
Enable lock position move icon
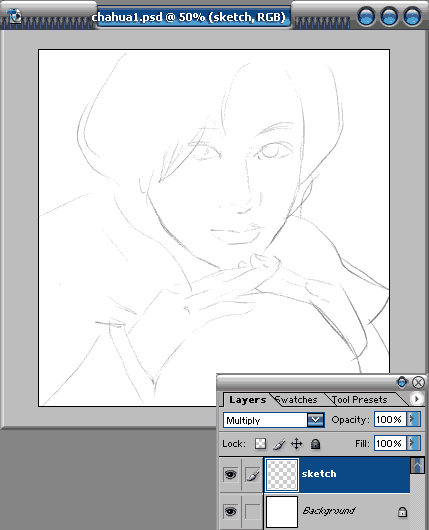coord(296,444)
